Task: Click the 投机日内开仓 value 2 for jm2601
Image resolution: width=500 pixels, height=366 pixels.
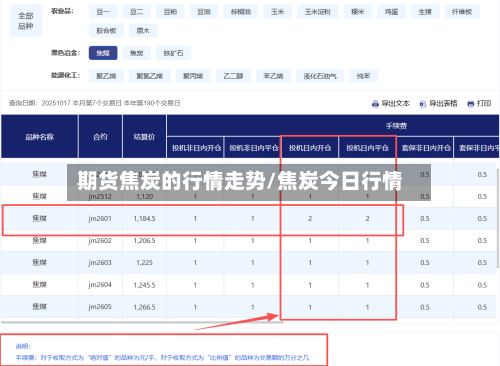Action: (x=310, y=219)
